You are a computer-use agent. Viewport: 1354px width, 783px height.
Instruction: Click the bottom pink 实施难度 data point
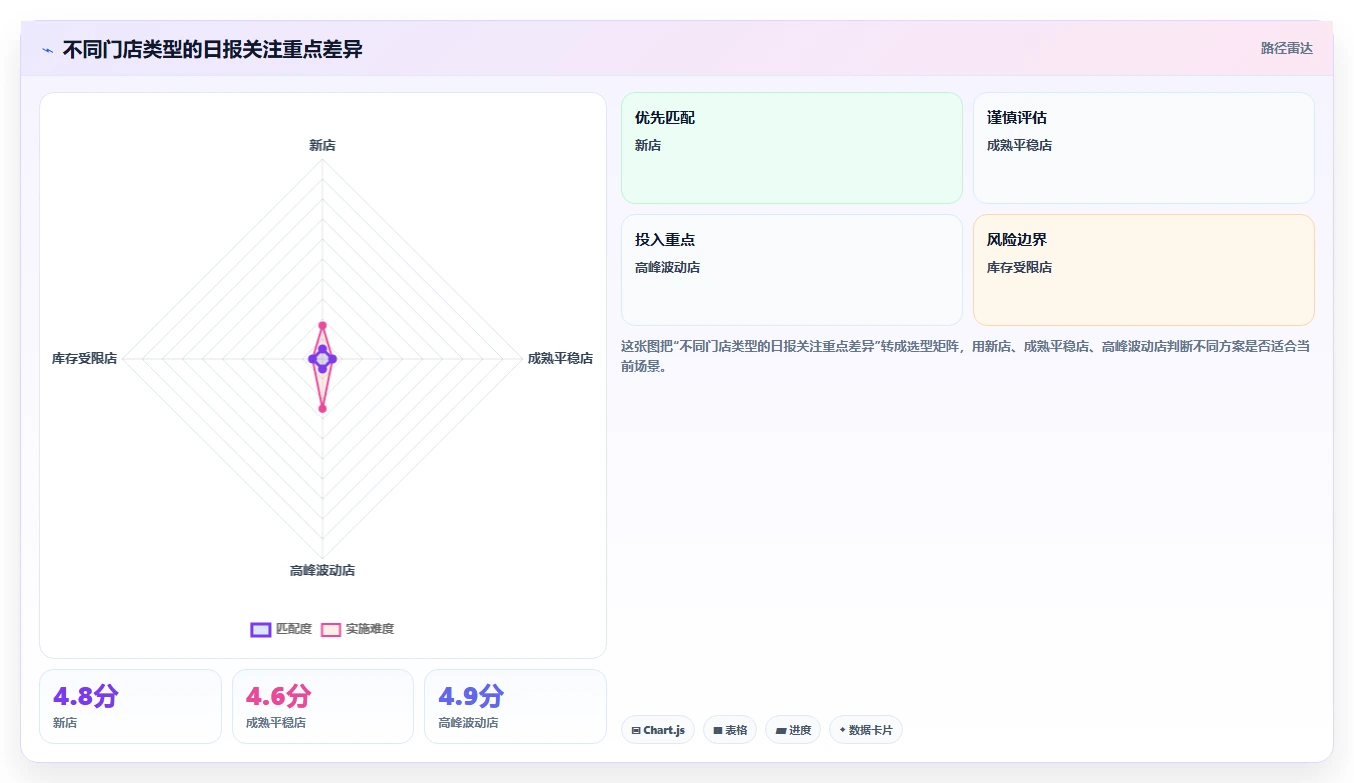tap(322, 408)
